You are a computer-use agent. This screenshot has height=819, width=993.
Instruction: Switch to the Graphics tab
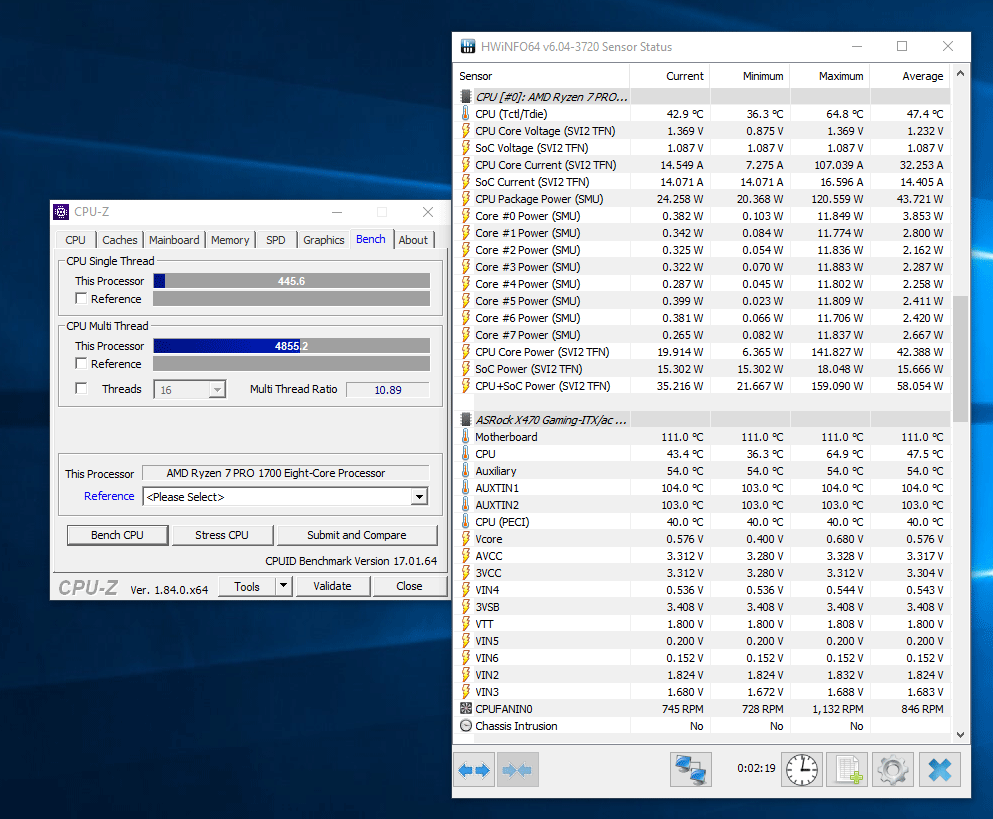click(324, 240)
